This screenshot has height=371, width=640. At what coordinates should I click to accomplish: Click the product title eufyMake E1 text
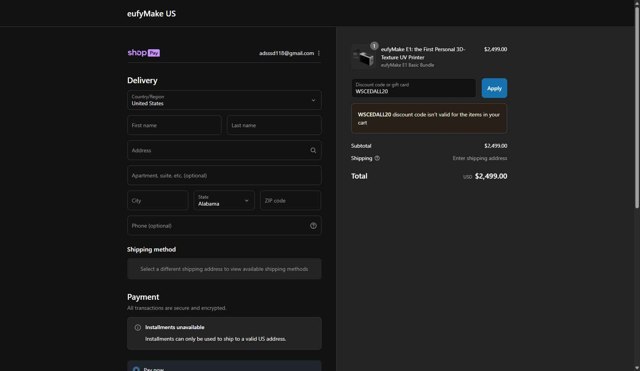(x=423, y=53)
